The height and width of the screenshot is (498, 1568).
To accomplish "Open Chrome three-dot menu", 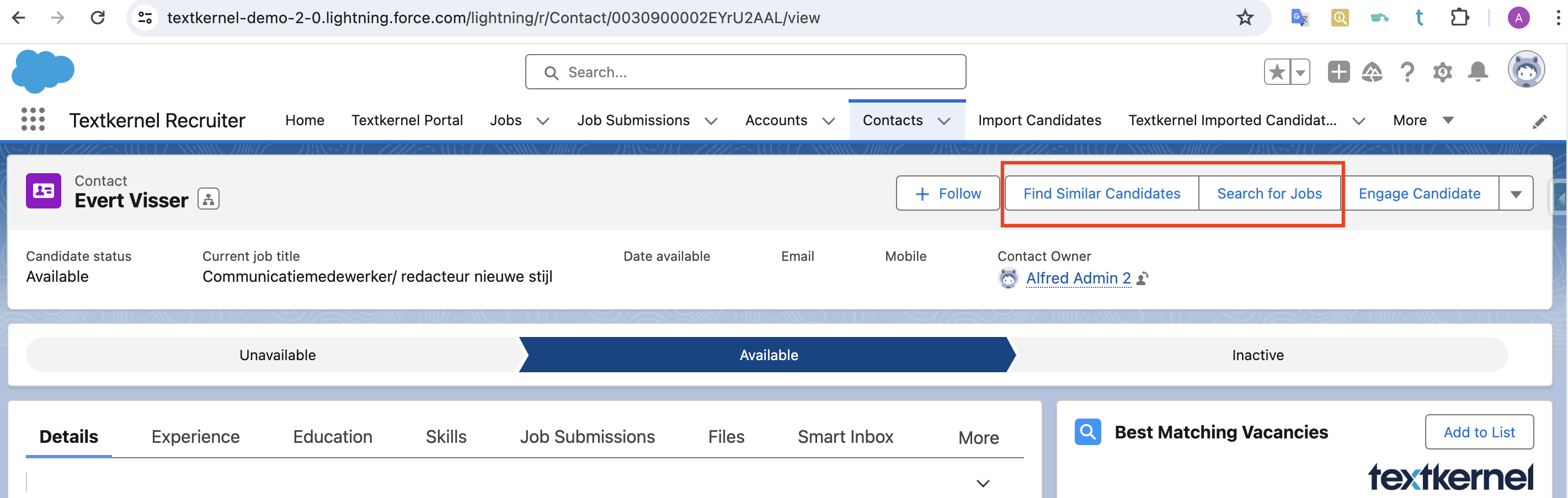I will pos(1558,18).
